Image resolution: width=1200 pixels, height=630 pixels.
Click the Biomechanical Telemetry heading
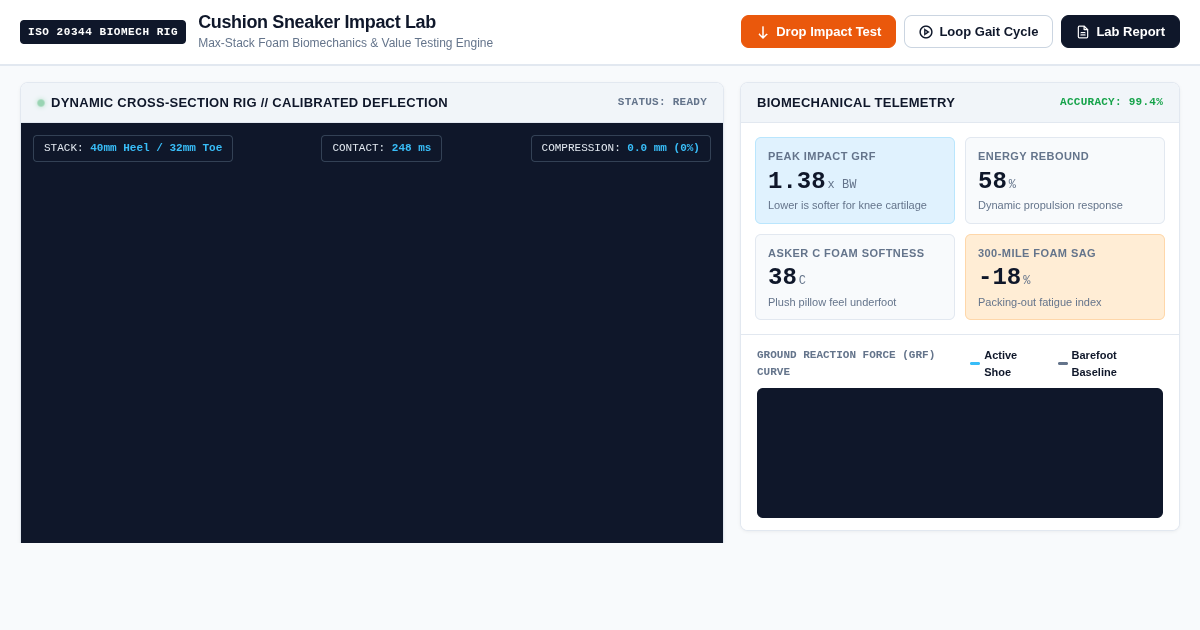(856, 102)
